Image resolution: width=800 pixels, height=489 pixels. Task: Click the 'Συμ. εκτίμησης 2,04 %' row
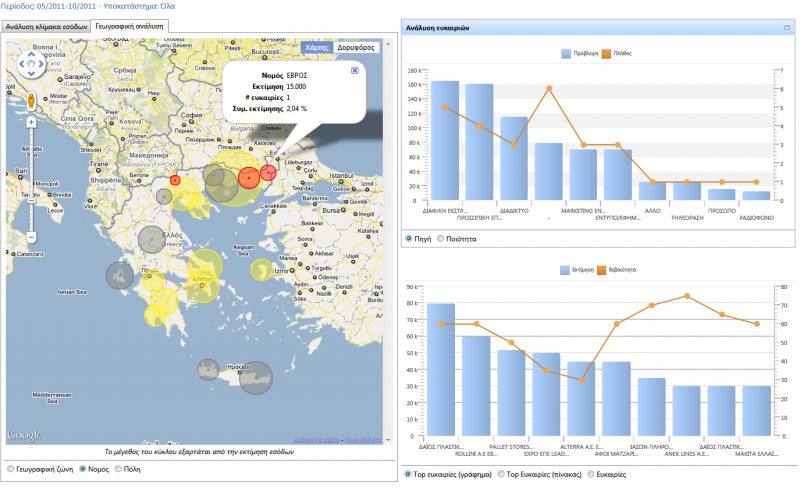[x=269, y=109]
